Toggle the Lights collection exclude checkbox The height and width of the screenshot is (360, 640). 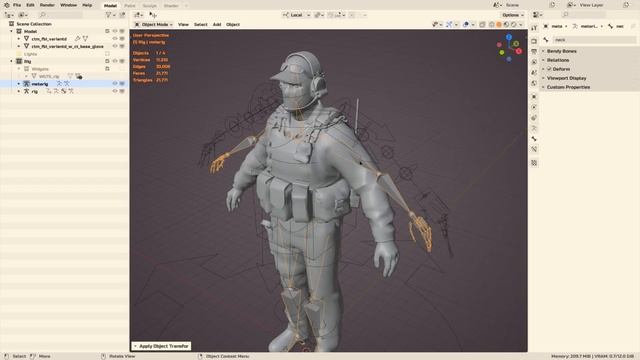[107, 54]
